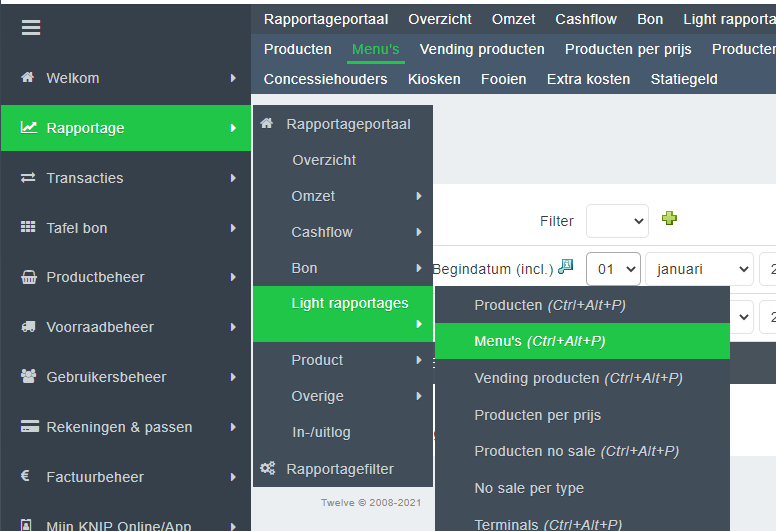Open the day dropdown showing 01
The height and width of the screenshot is (531, 776).
coord(613,269)
